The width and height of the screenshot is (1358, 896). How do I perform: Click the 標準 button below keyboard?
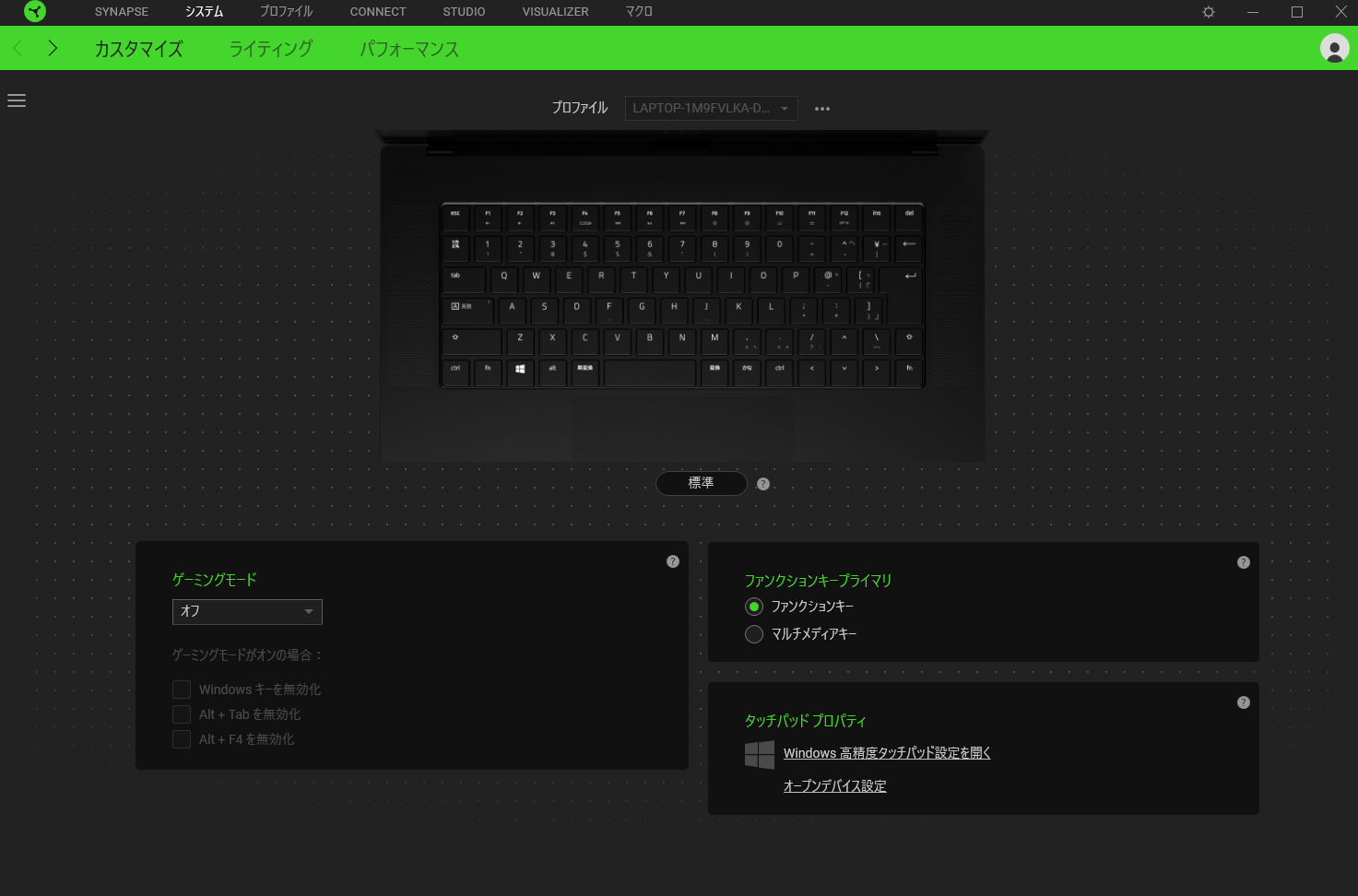click(x=701, y=483)
